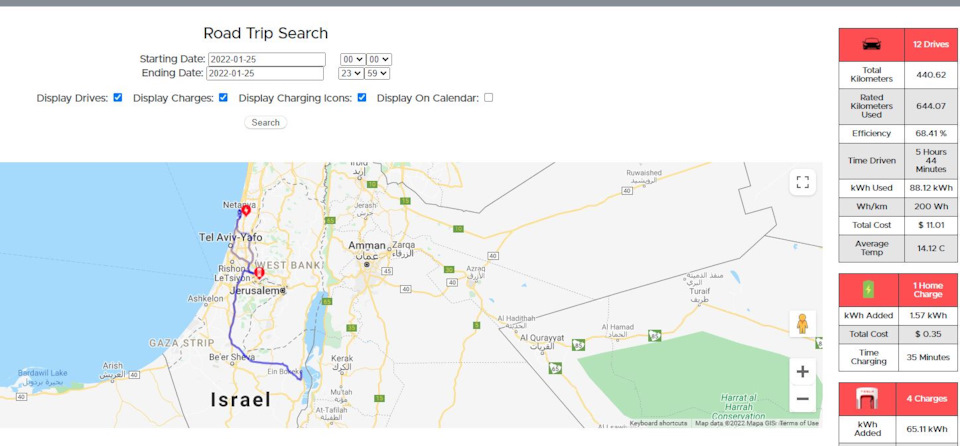960x446 pixels.
Task: Click the car icon in Drives panel
Action: (x=871, y=45)
